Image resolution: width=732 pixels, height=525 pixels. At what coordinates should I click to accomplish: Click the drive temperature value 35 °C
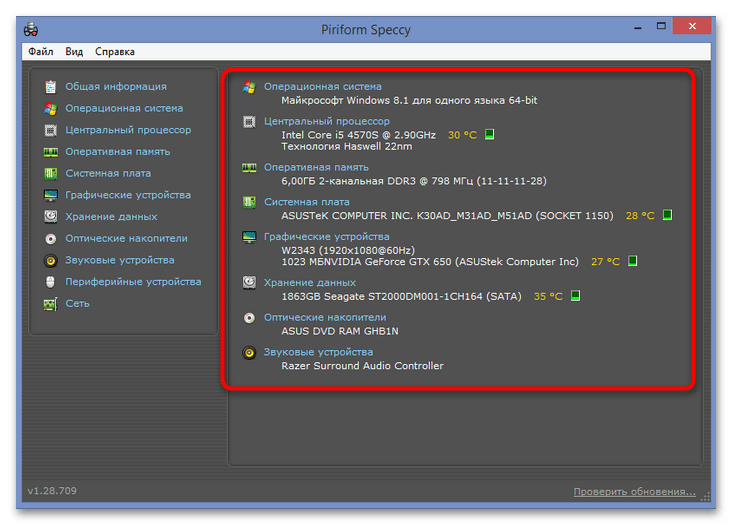point(548,296)
